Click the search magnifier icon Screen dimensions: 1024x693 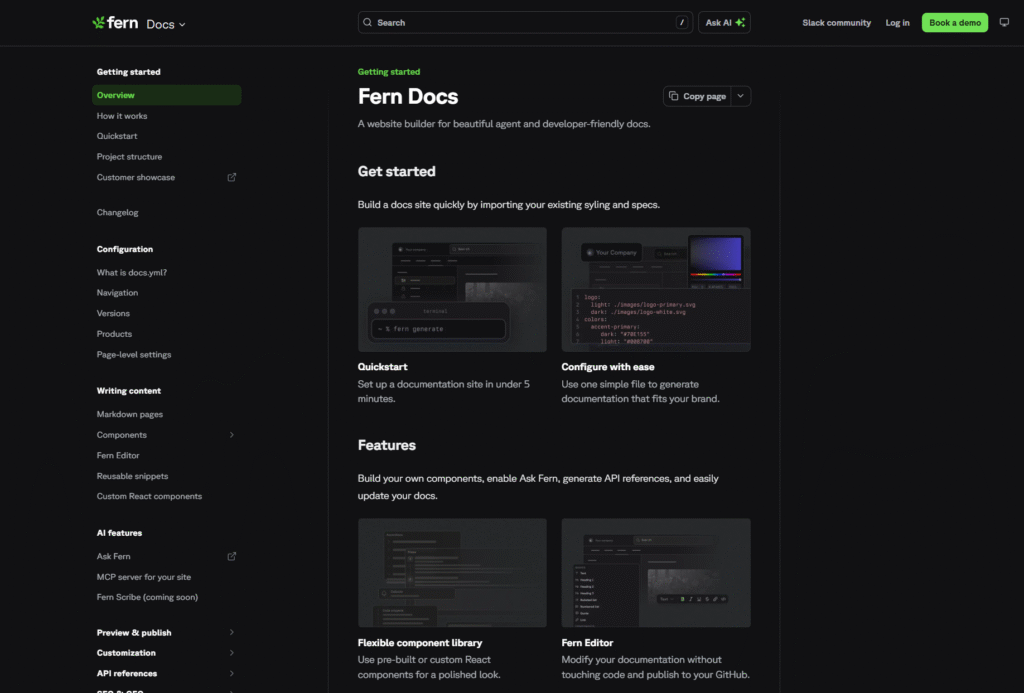(368, 23)
